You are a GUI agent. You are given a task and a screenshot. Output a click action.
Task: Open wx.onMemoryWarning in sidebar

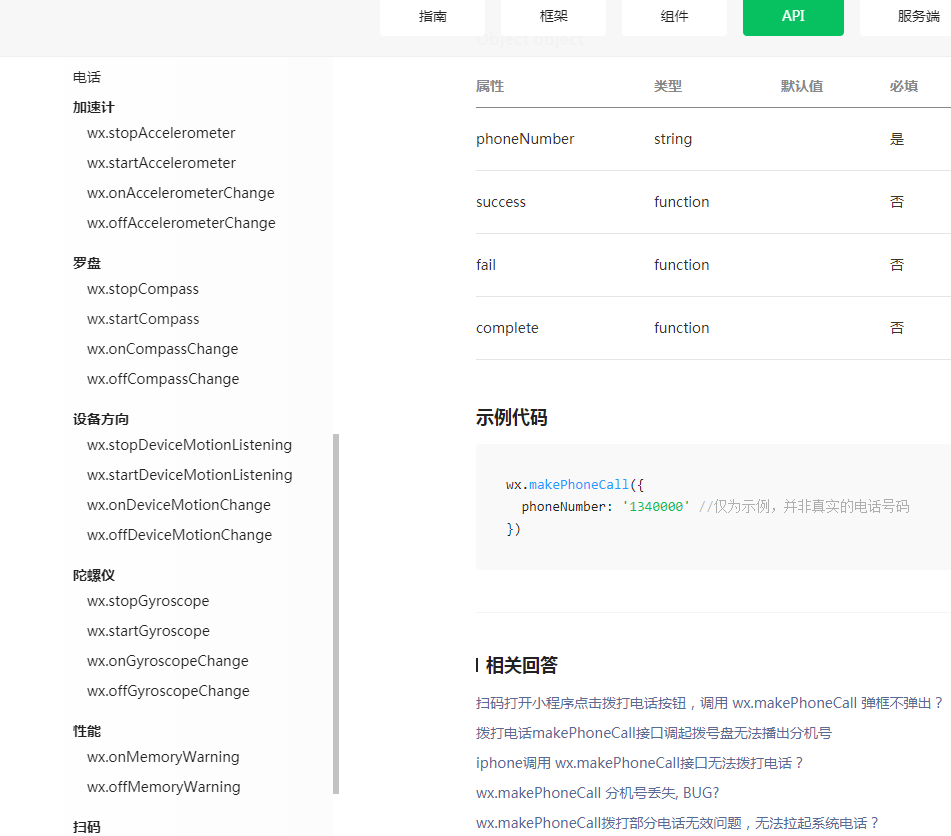tap(163, 757)
